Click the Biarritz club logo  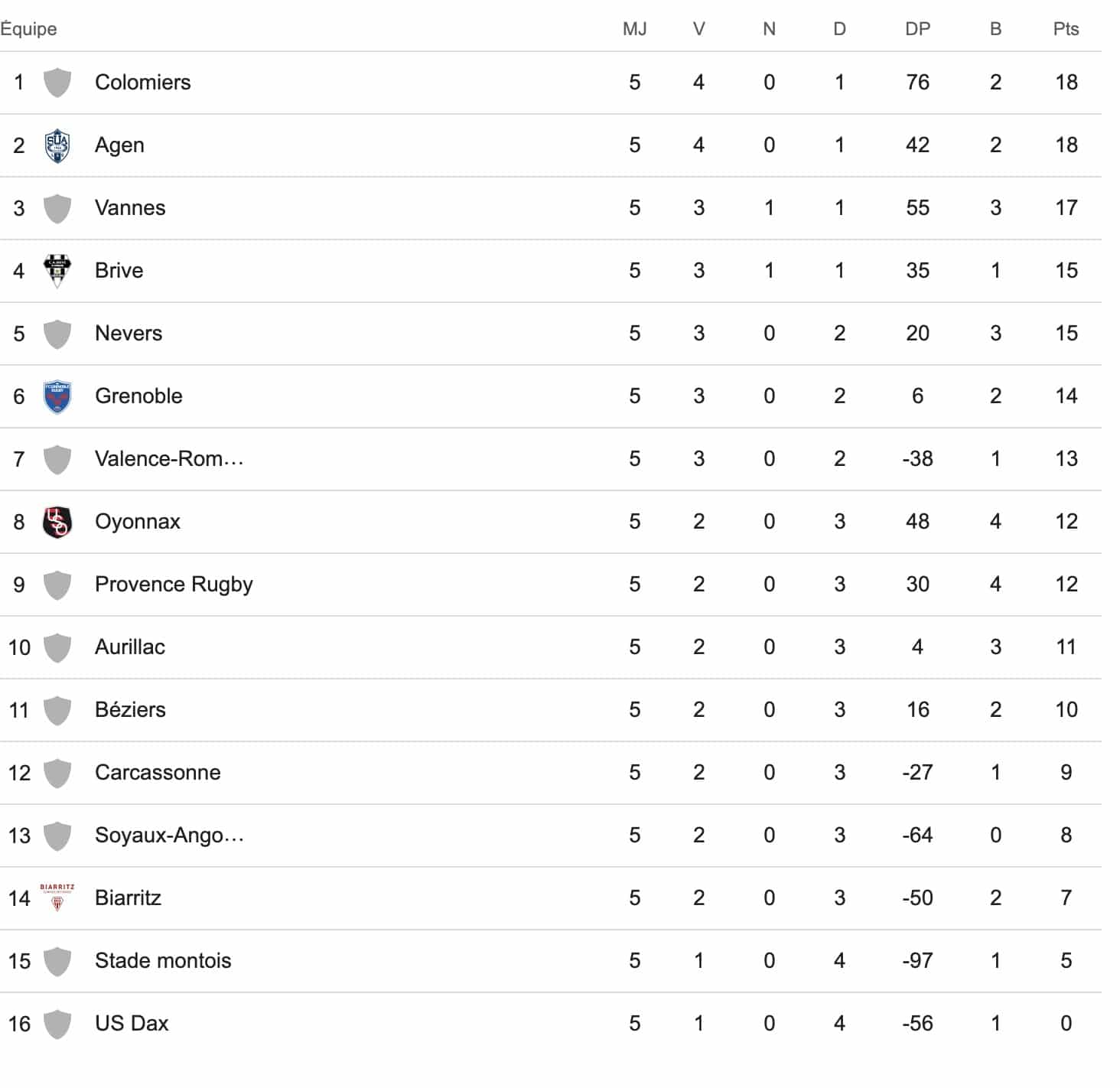(x=57, y=898)
